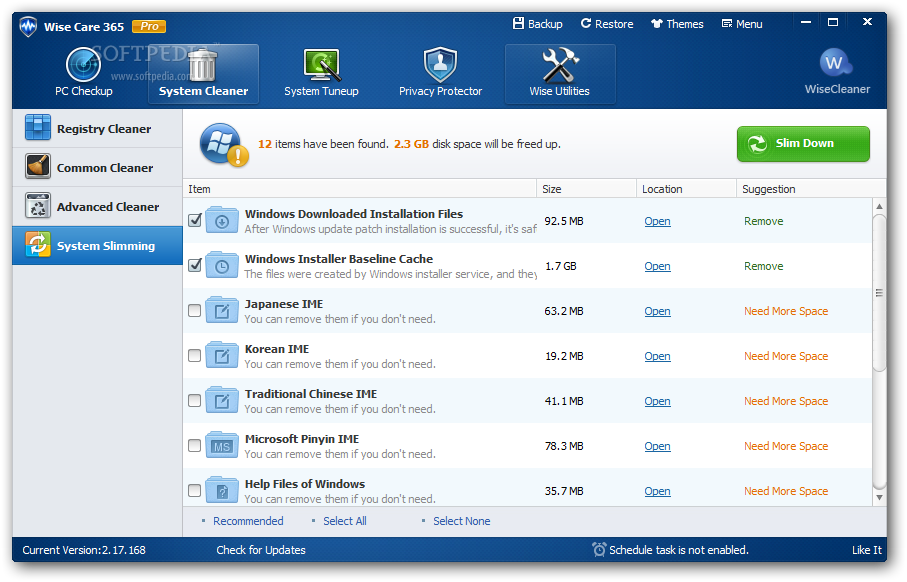This screenshot has height=582, width=907.
Task: Switch to Advanced Cleaner section
Action: pos(97,206)
